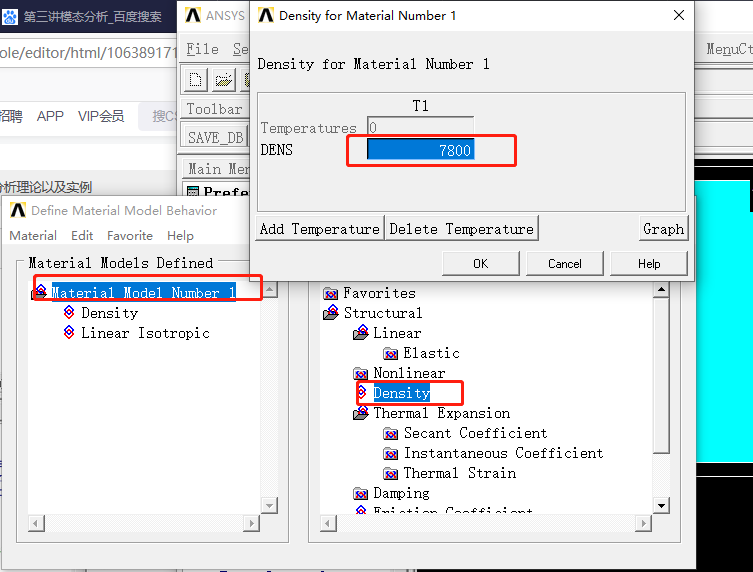Click left arrow of defined models horizontal scrollbar
753x572 pixels.
[36, 523]
